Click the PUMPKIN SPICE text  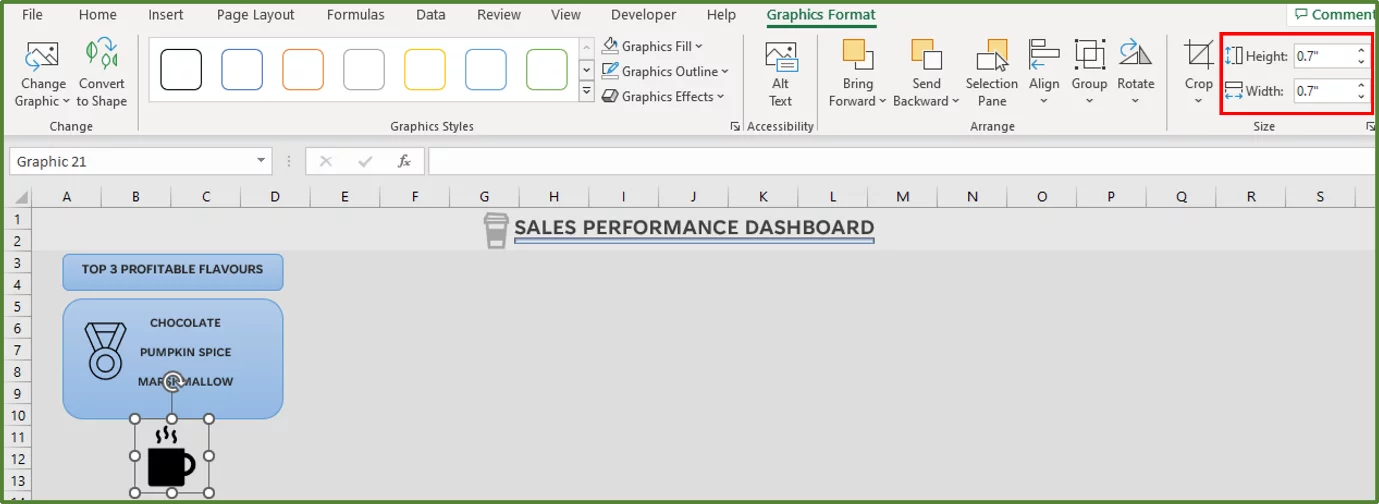tap(185, 352)
